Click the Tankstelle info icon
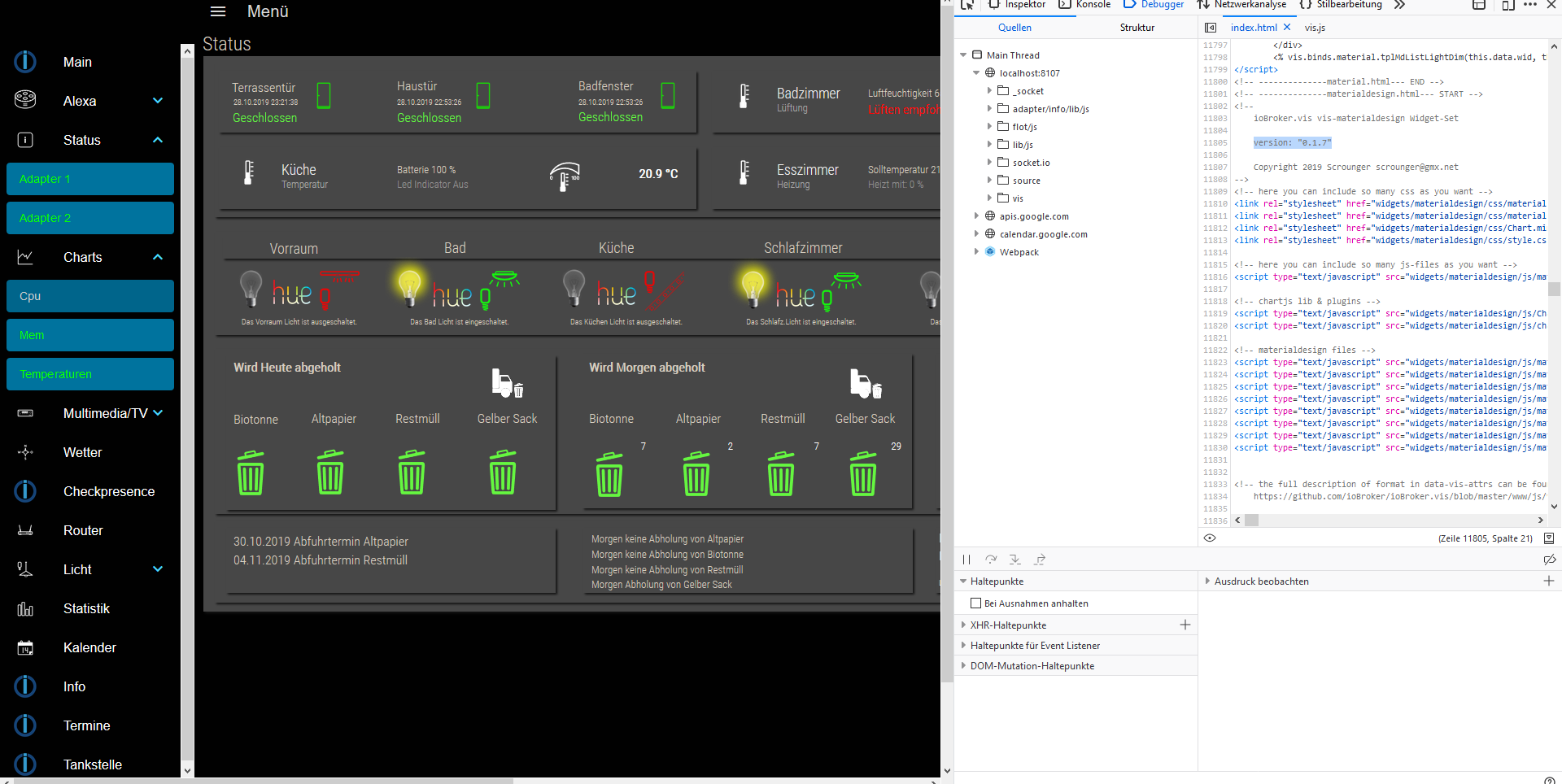1562x784 pixels. (x=25, y=764)
